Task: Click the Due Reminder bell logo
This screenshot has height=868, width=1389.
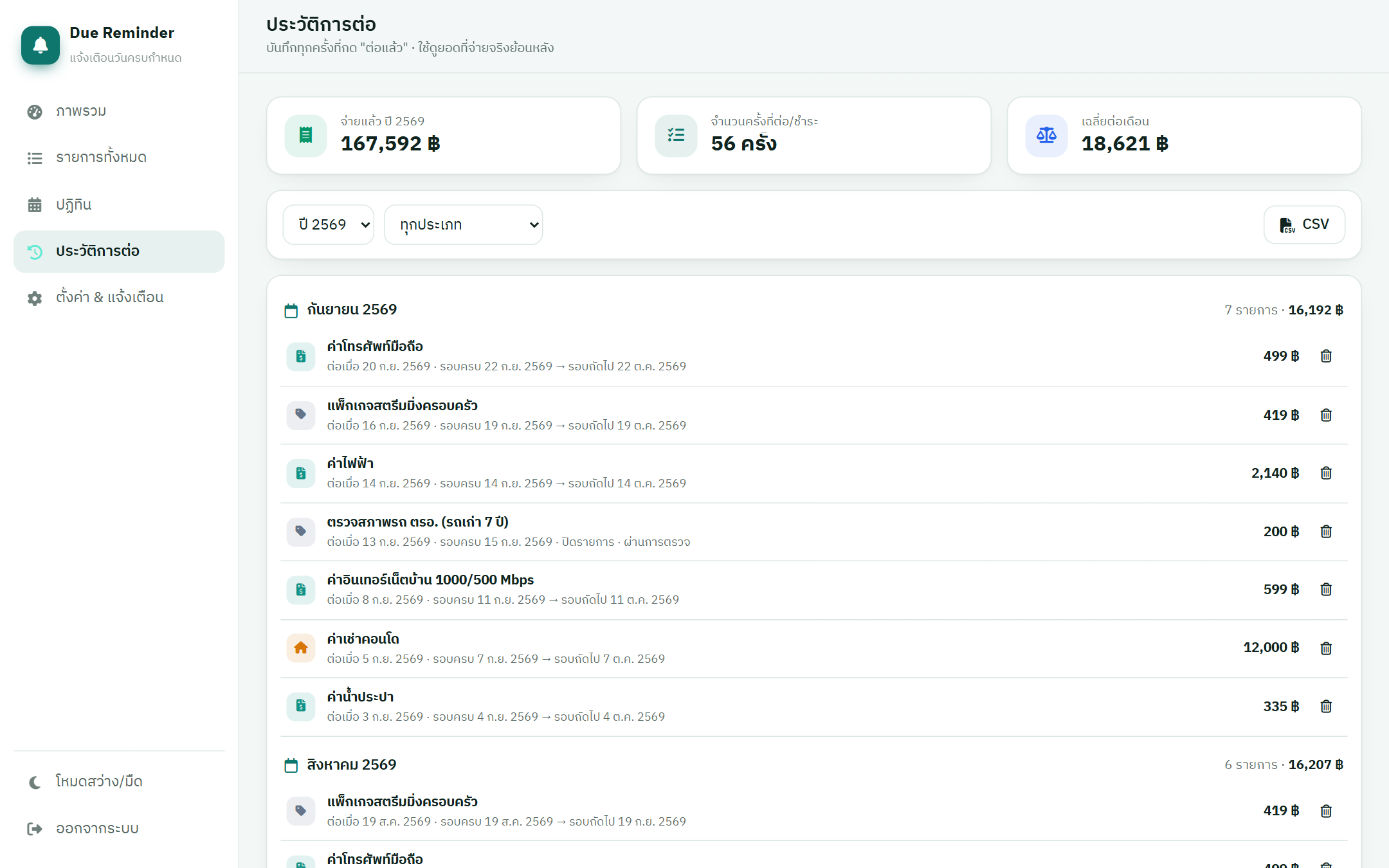Action: coord(41,45)
